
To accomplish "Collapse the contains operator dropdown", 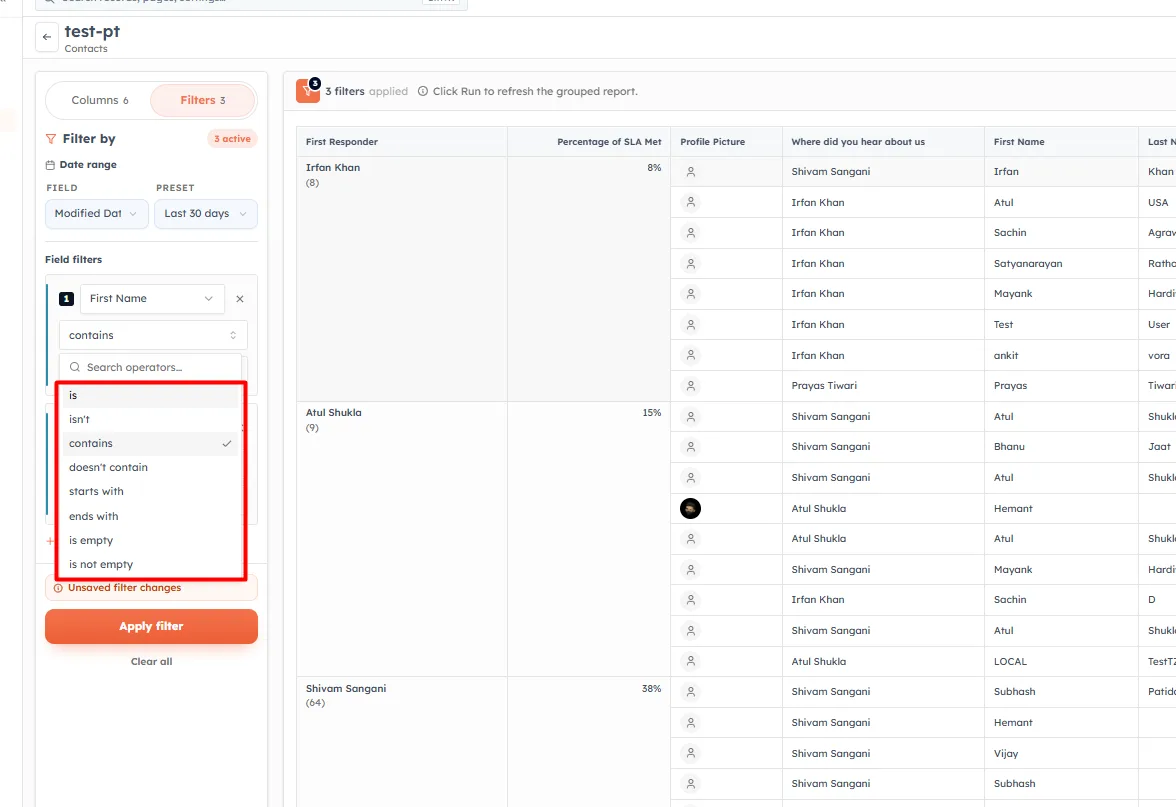I will [x=153, y=335].
